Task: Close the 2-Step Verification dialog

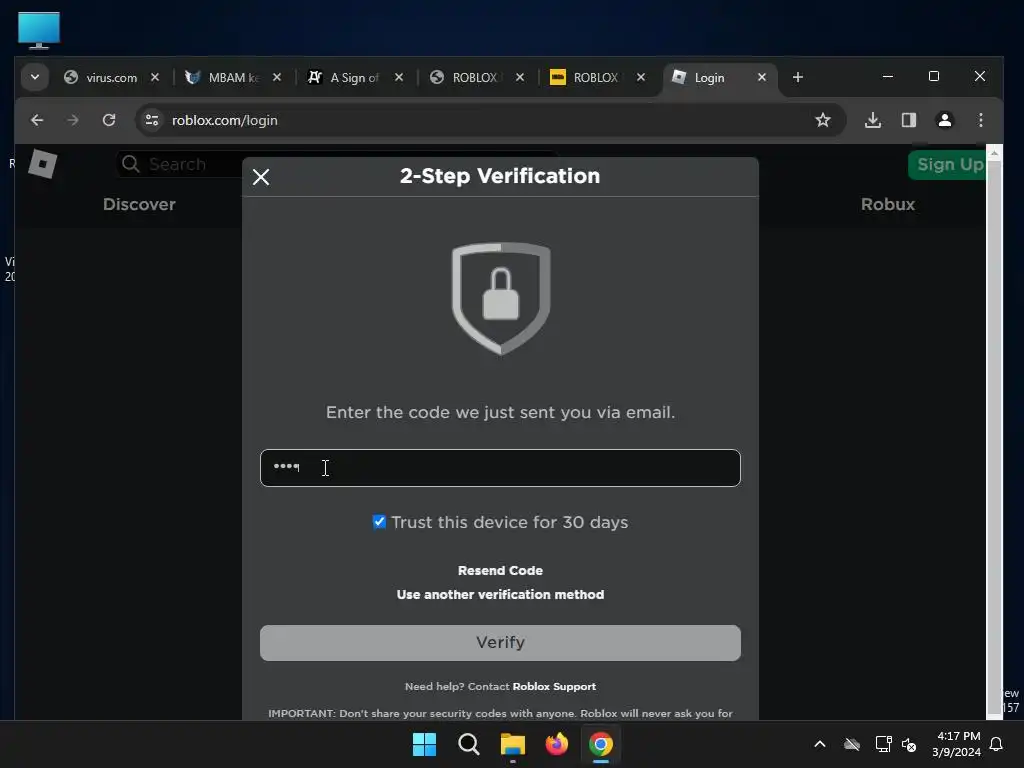Action: (261, 177)
